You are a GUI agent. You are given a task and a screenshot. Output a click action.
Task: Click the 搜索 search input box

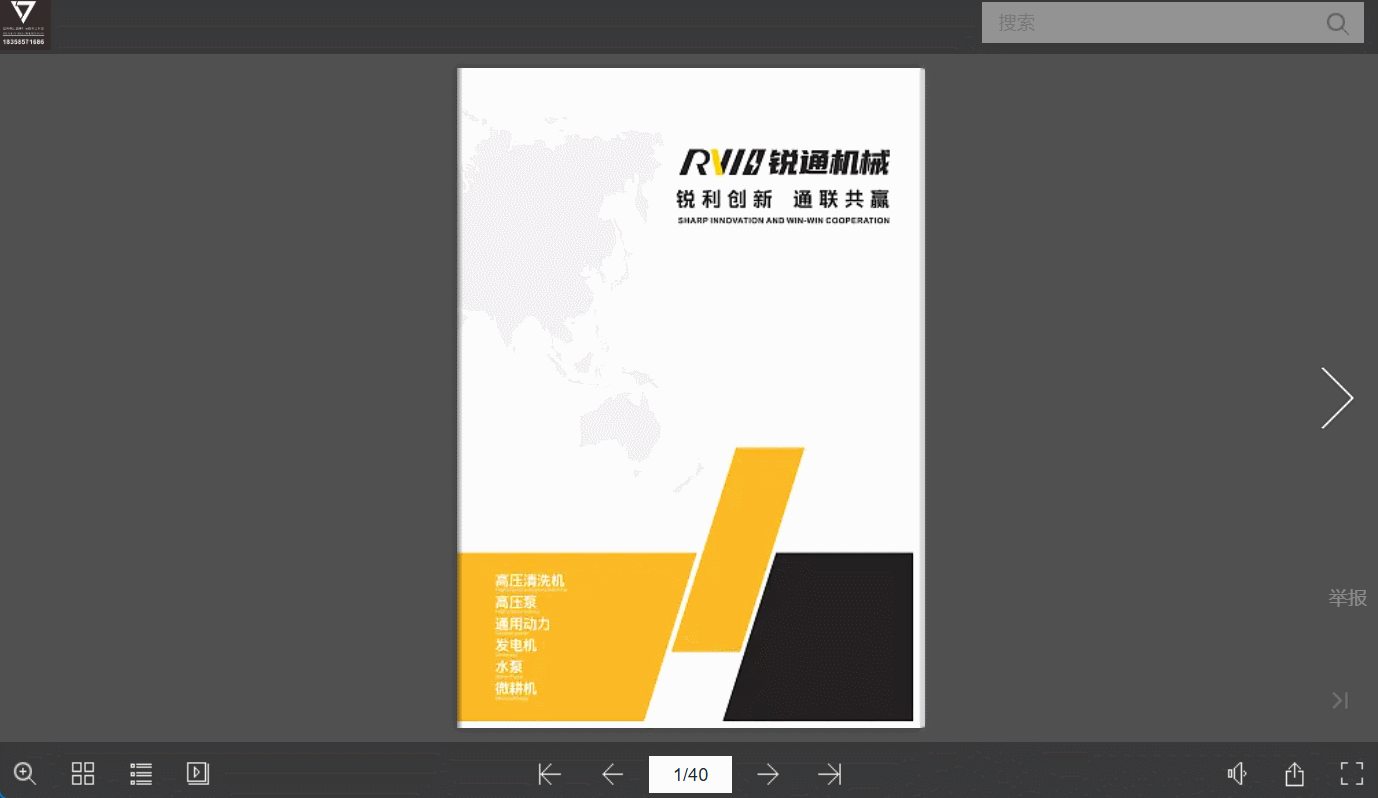click(x=1150, y=23)
